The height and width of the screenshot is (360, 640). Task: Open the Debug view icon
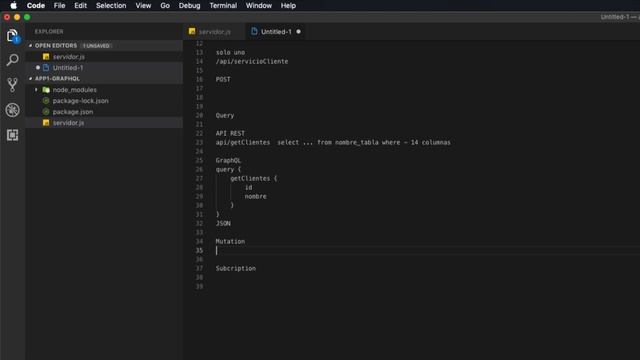[x=12, y=110]
